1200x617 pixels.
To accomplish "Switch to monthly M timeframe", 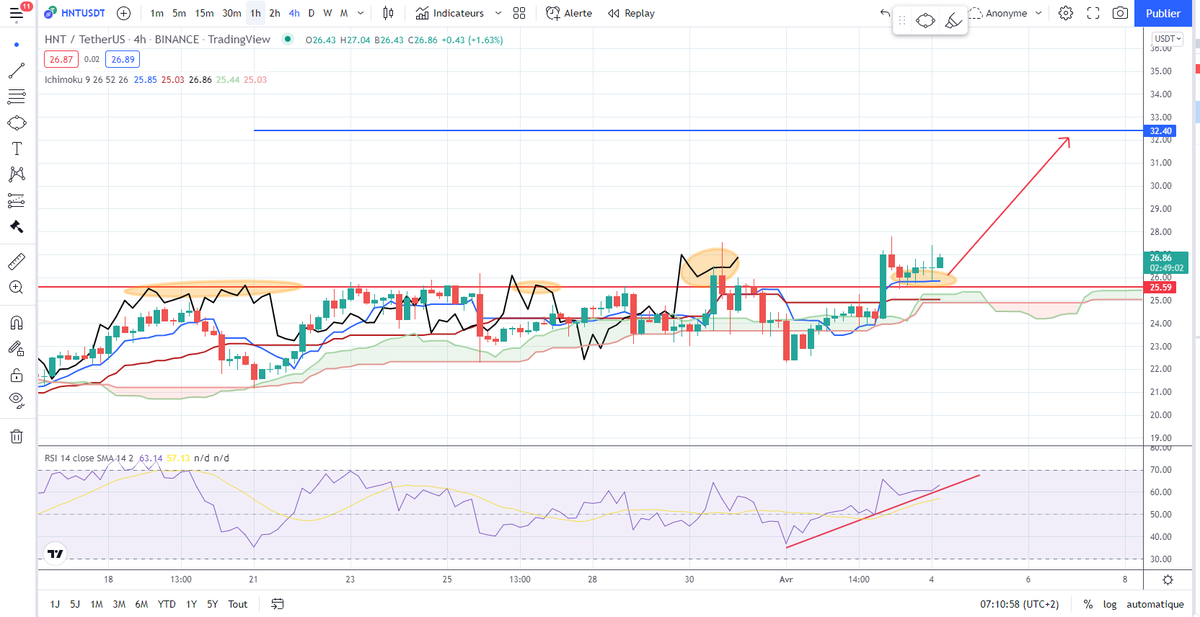I will [344, 14].
